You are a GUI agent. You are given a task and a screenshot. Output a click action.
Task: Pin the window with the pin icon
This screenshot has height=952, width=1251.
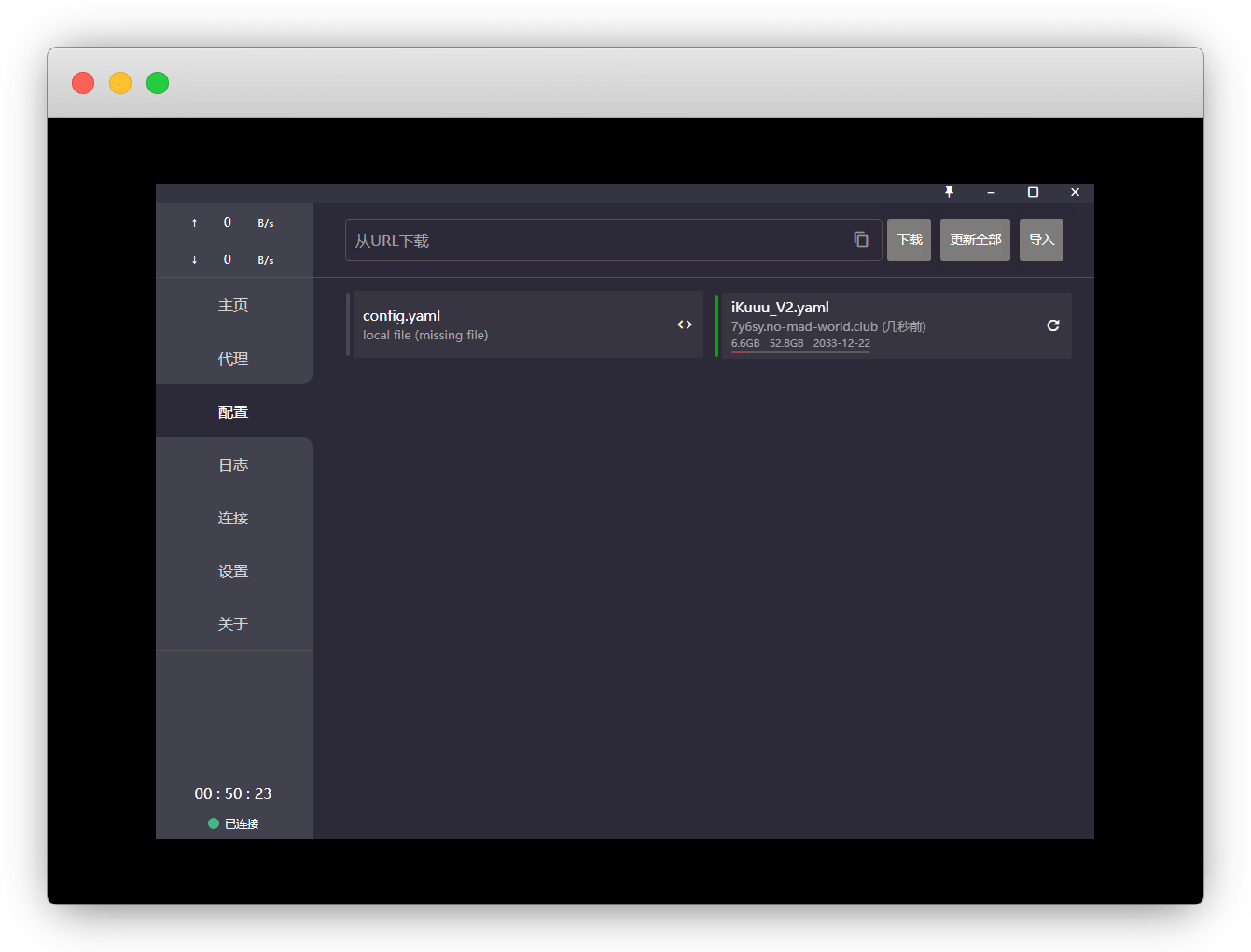(x=949, y=192)
